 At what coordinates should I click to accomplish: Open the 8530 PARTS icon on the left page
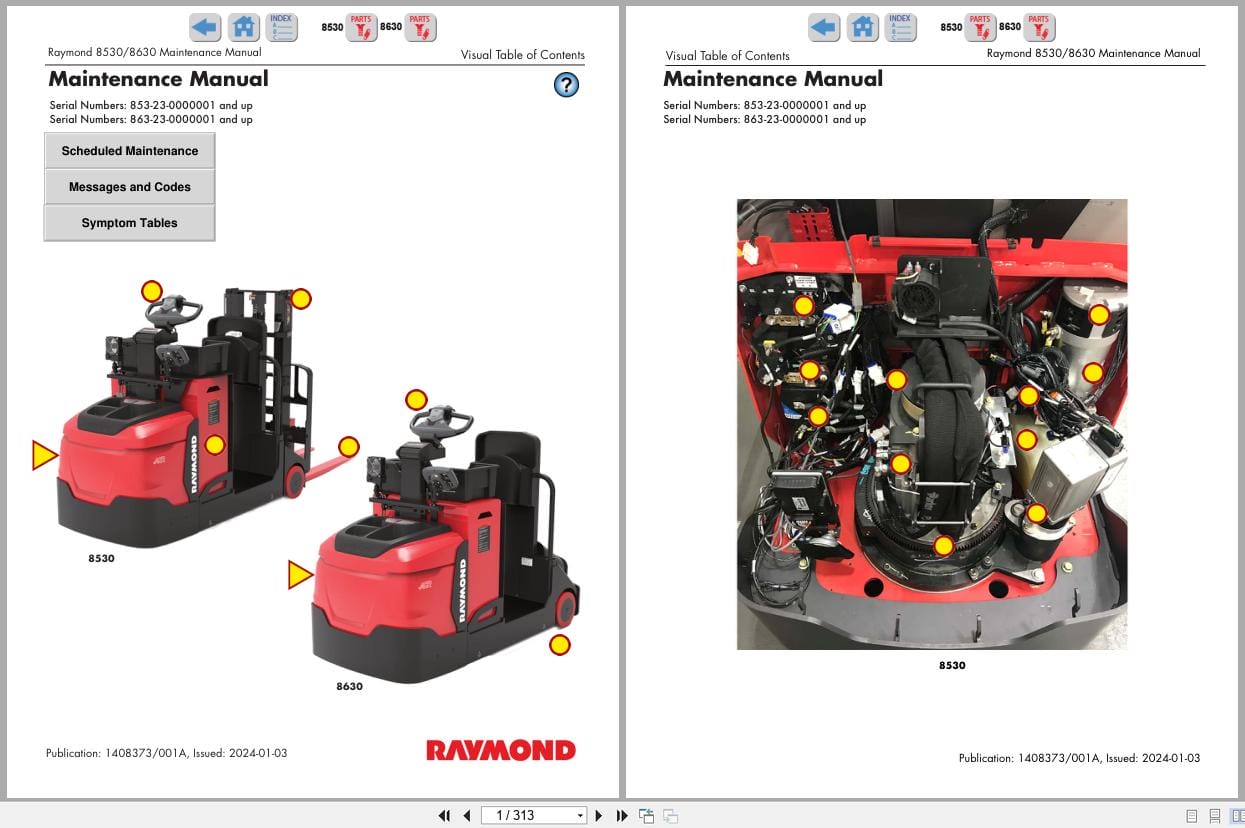point(361,27)
